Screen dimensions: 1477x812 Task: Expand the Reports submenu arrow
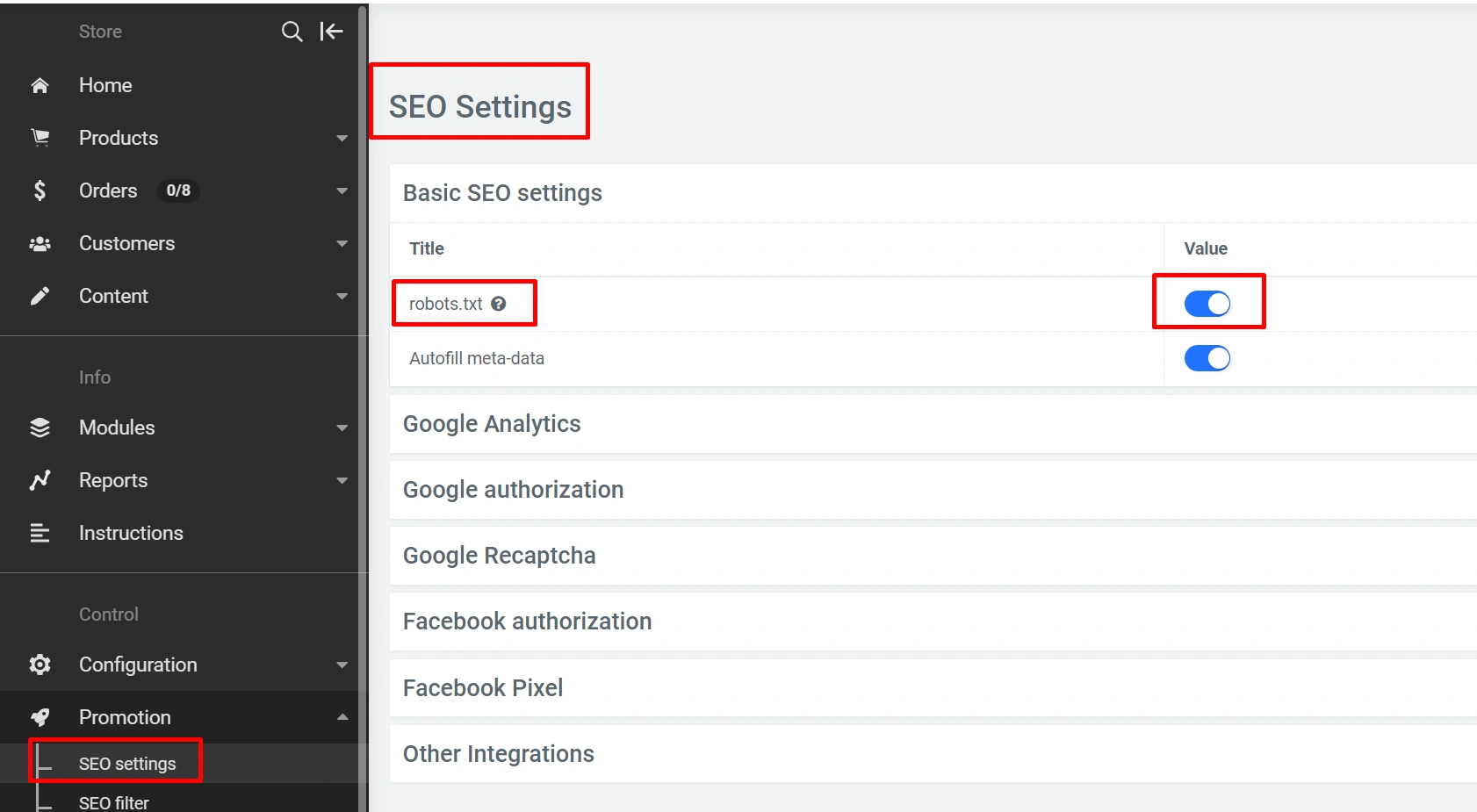click(x=342, y=480)
